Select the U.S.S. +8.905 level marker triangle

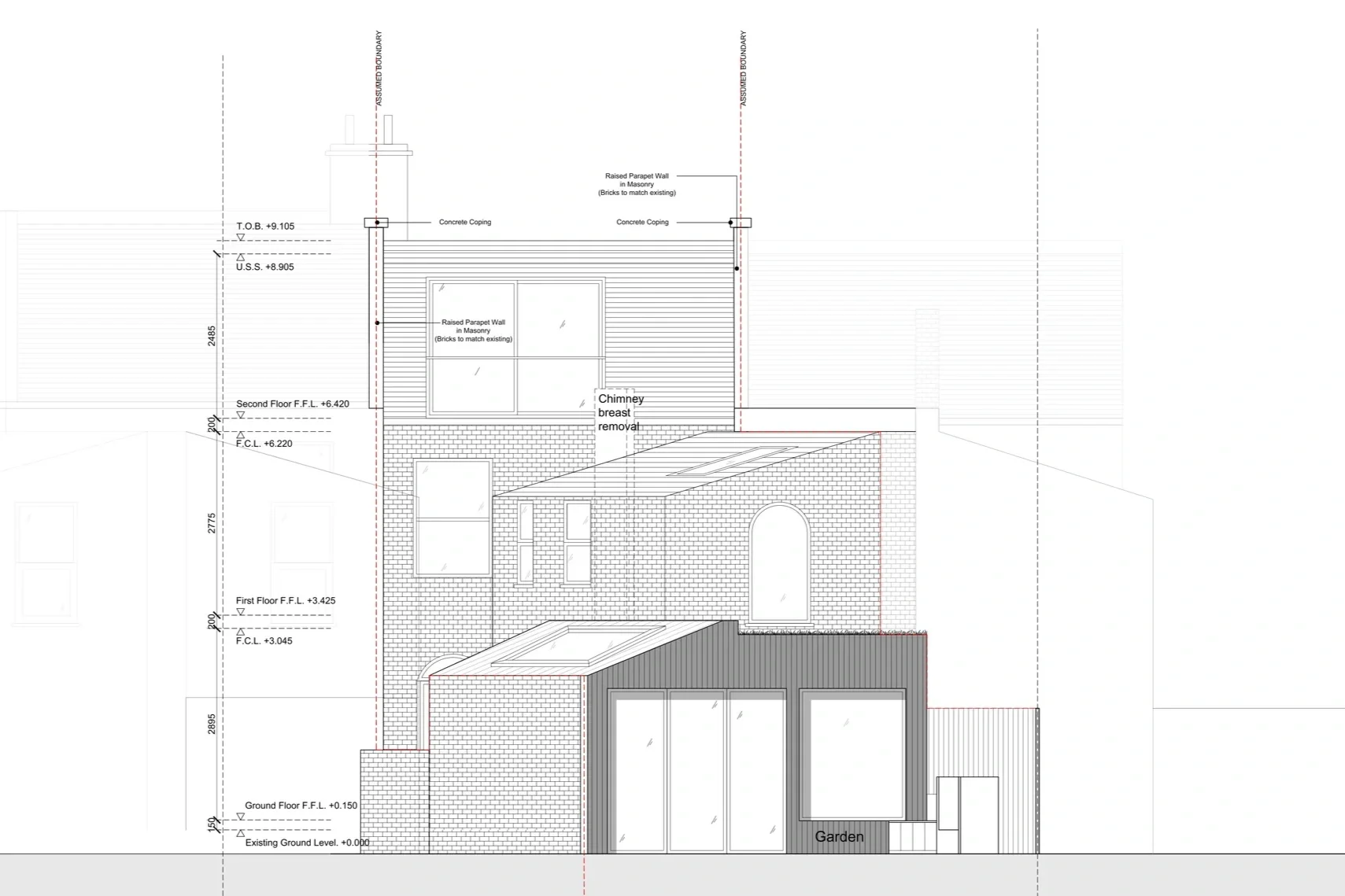pyautogui.click(x=241, y=256)
